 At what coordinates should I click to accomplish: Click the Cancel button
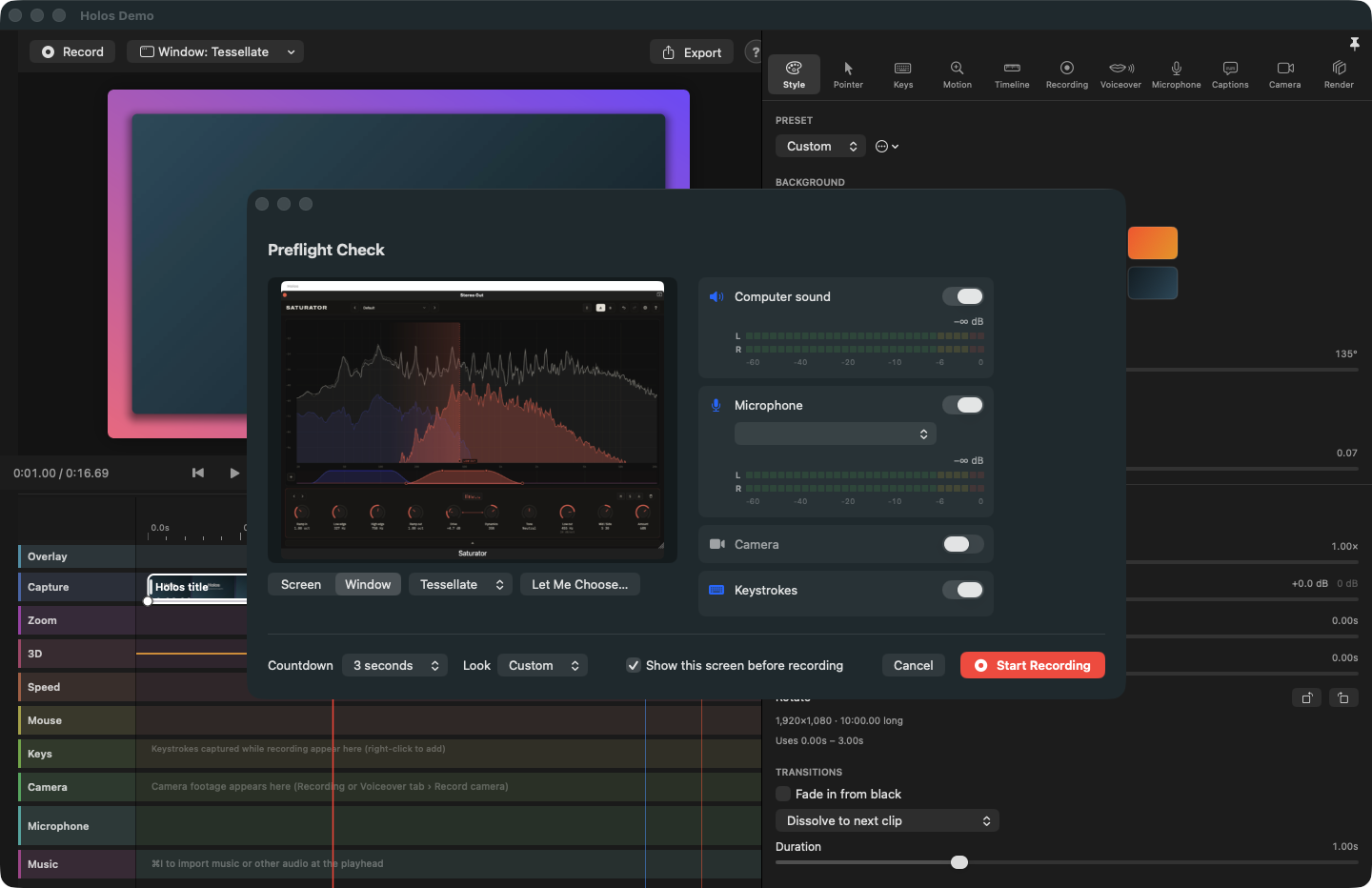[x=913, y=665]
